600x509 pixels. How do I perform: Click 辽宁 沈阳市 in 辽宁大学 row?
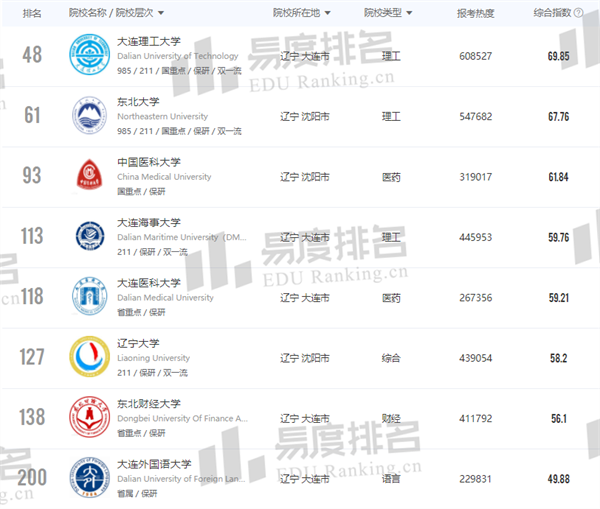coord(305,359)
